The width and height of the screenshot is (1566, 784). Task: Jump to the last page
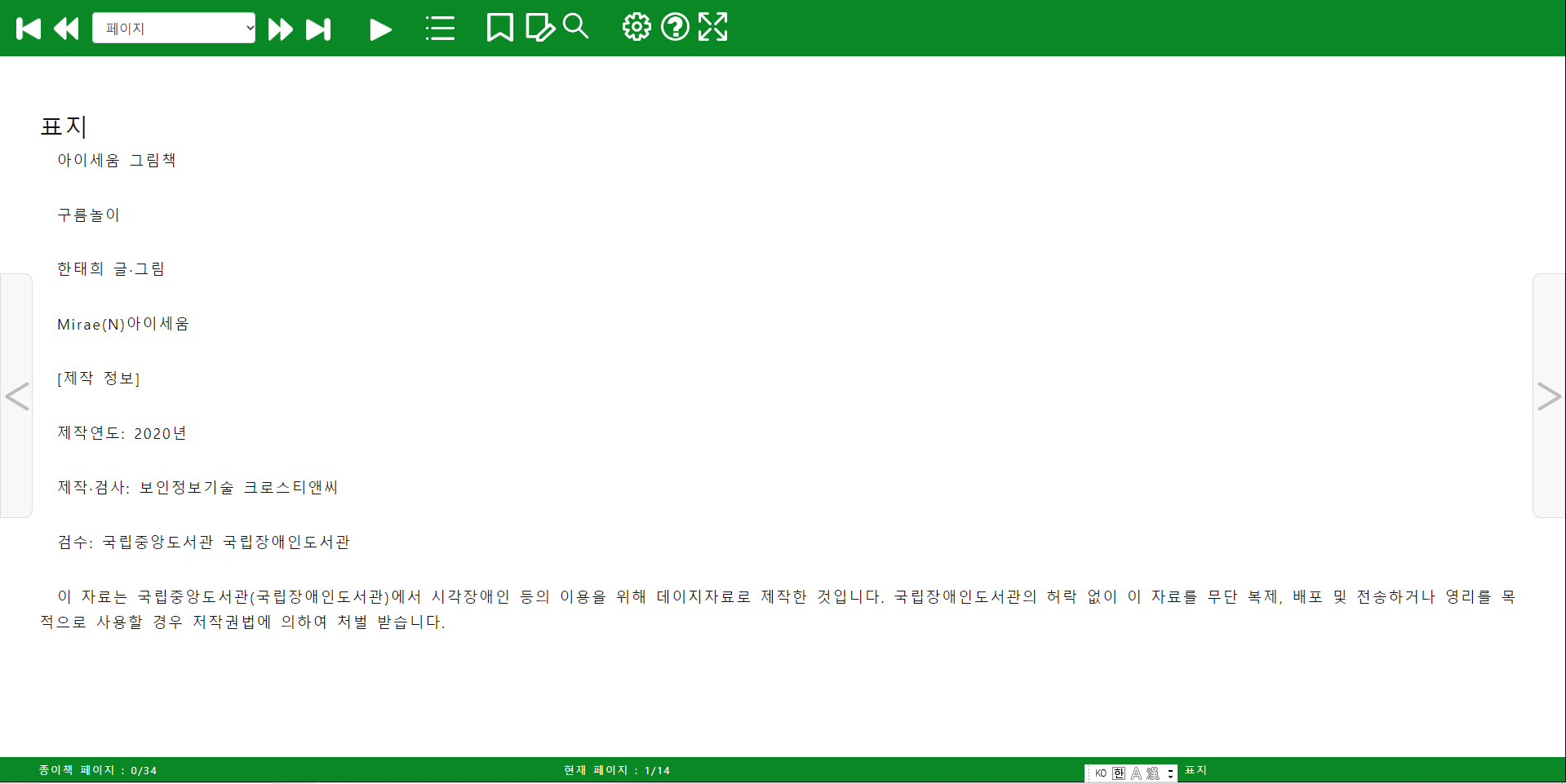pos(318,29)
